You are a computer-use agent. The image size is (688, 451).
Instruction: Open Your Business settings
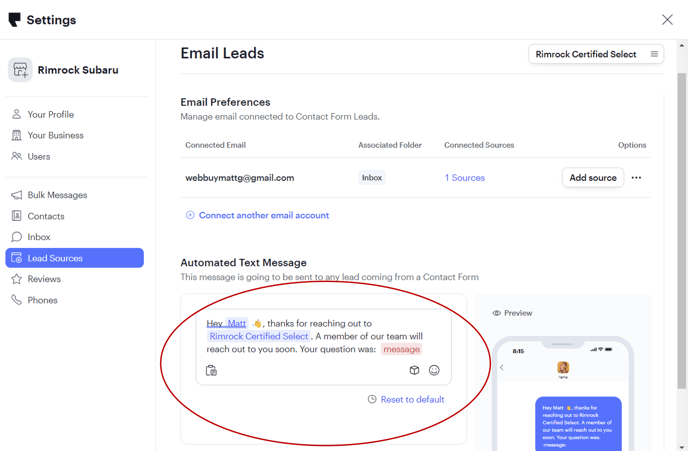click(55, 136)
